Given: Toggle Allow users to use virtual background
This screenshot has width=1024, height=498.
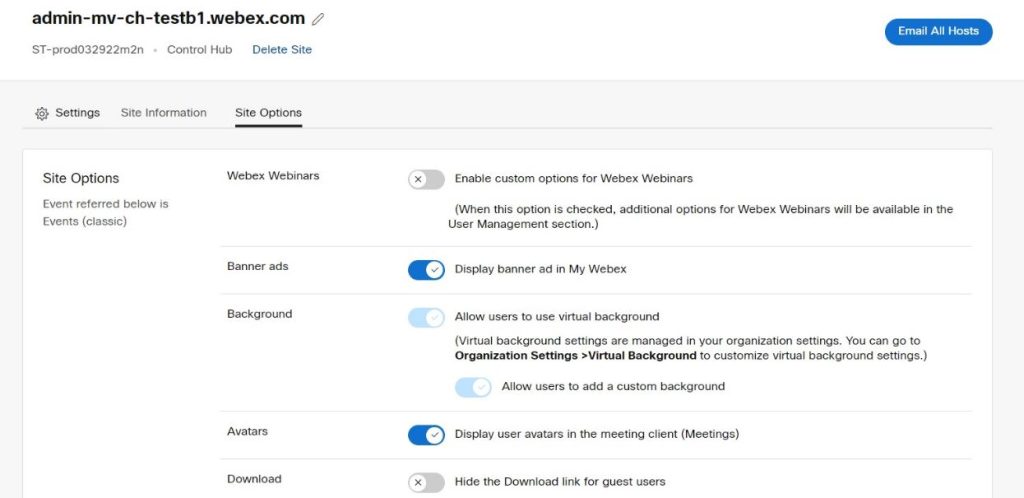Looking at the screenshot, I should click(426, 318).
